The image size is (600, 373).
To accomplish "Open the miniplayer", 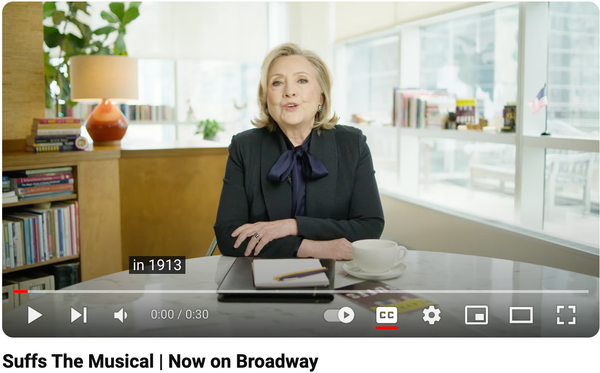I will tap(476, 315).
